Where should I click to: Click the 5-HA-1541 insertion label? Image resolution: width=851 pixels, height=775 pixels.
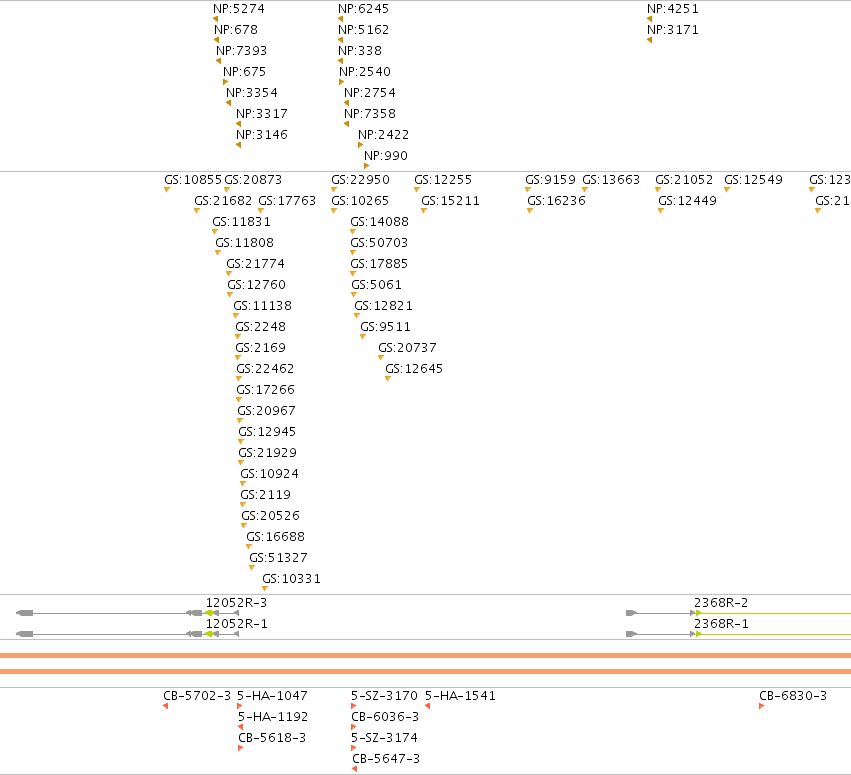(460, 696)
